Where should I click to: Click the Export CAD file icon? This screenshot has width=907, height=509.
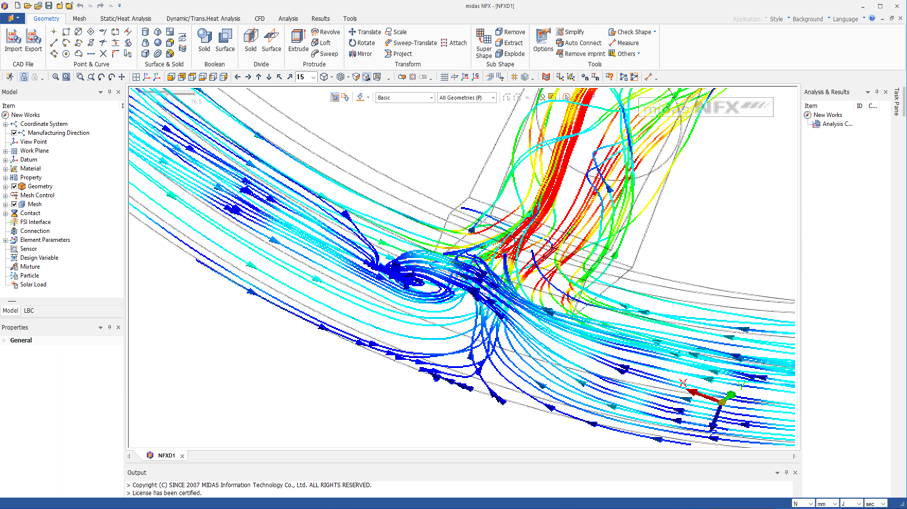(33, 40)
